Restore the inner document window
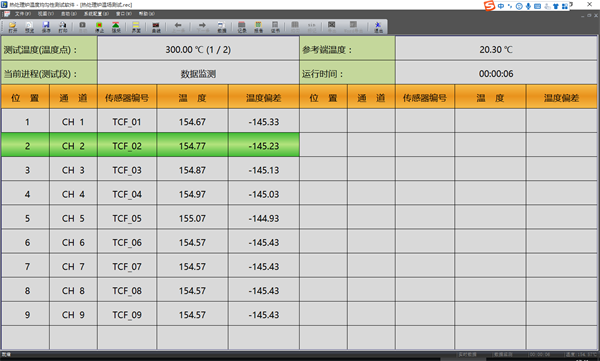600x361 pixels. tap(589, 15)
